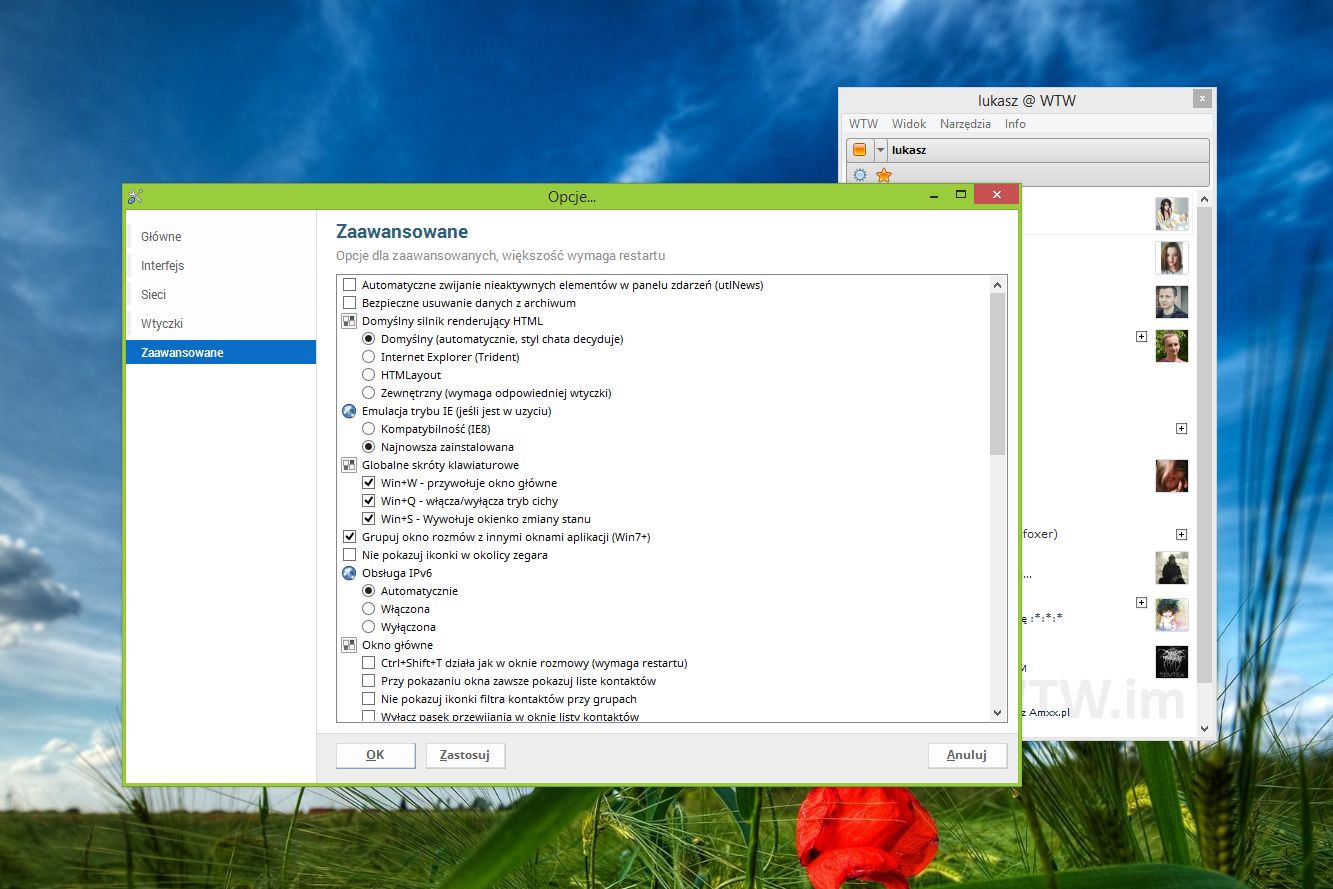Viewport: 1333px width, 889px height.
Task: Click the icon beside Domyślny silnik renderujący HTML
Action: click(349, 321)
